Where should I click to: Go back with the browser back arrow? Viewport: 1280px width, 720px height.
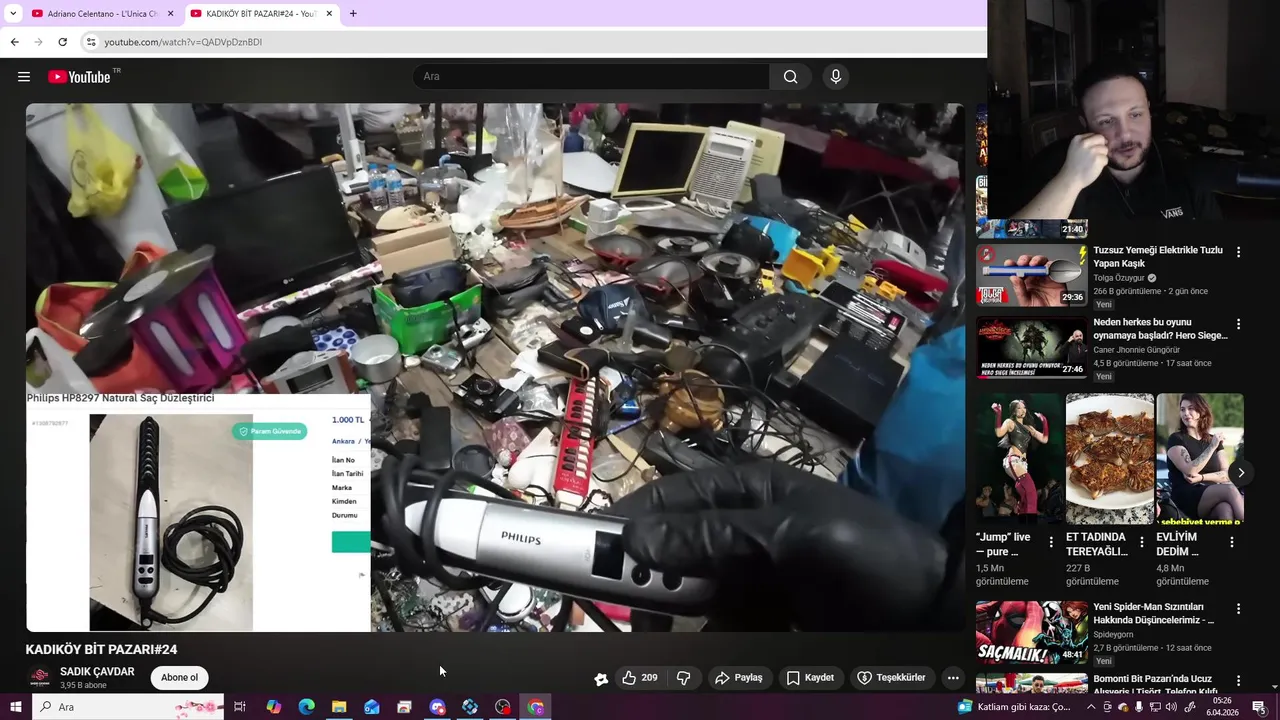(x=14, y=42)
